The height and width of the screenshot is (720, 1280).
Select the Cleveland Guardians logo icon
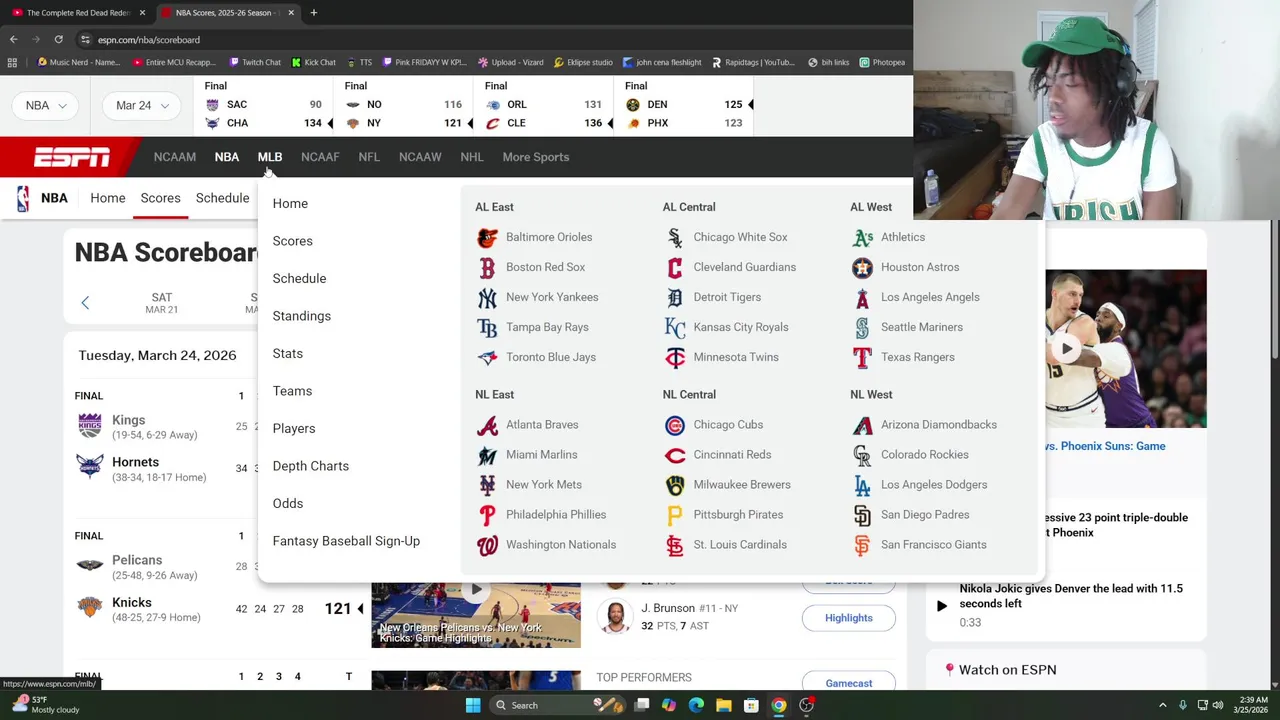click(675, 267)
